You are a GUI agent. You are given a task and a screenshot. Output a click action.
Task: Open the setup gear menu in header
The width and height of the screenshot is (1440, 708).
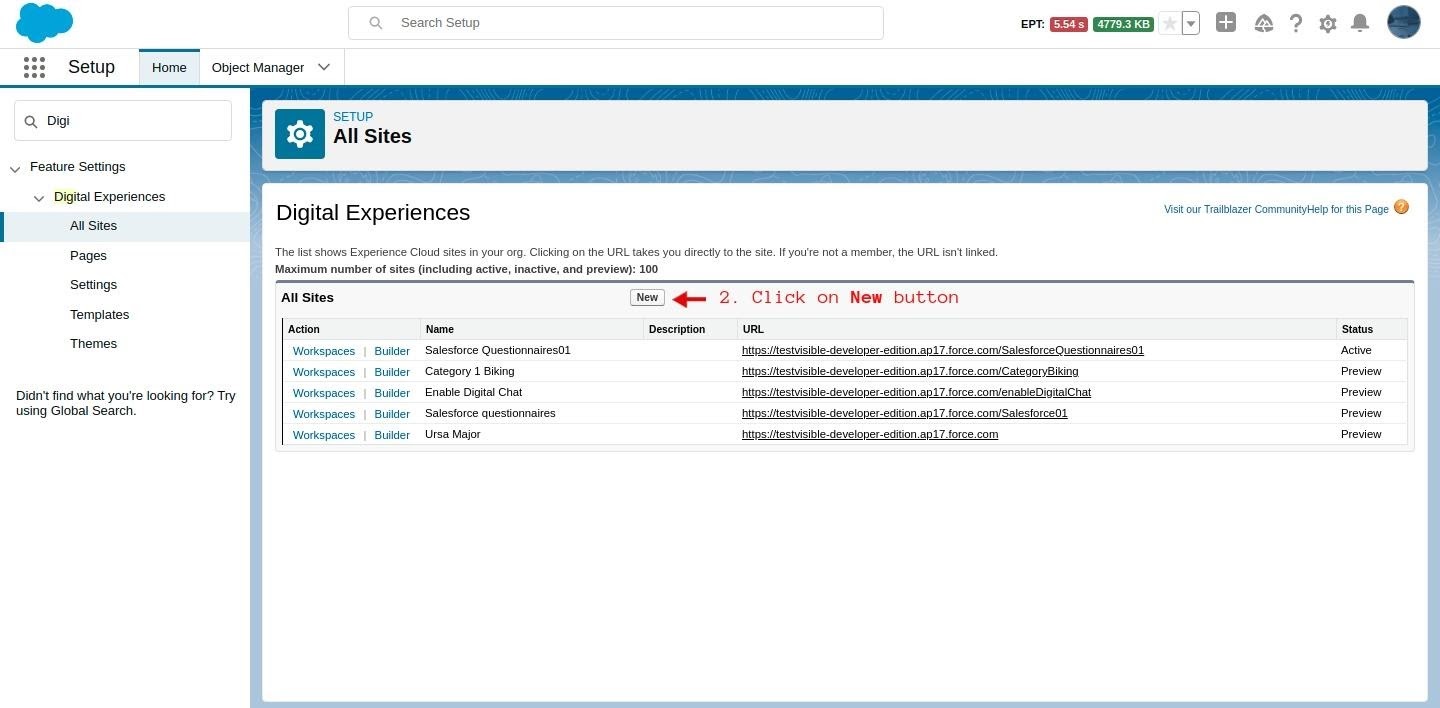tap(1328, 23)
